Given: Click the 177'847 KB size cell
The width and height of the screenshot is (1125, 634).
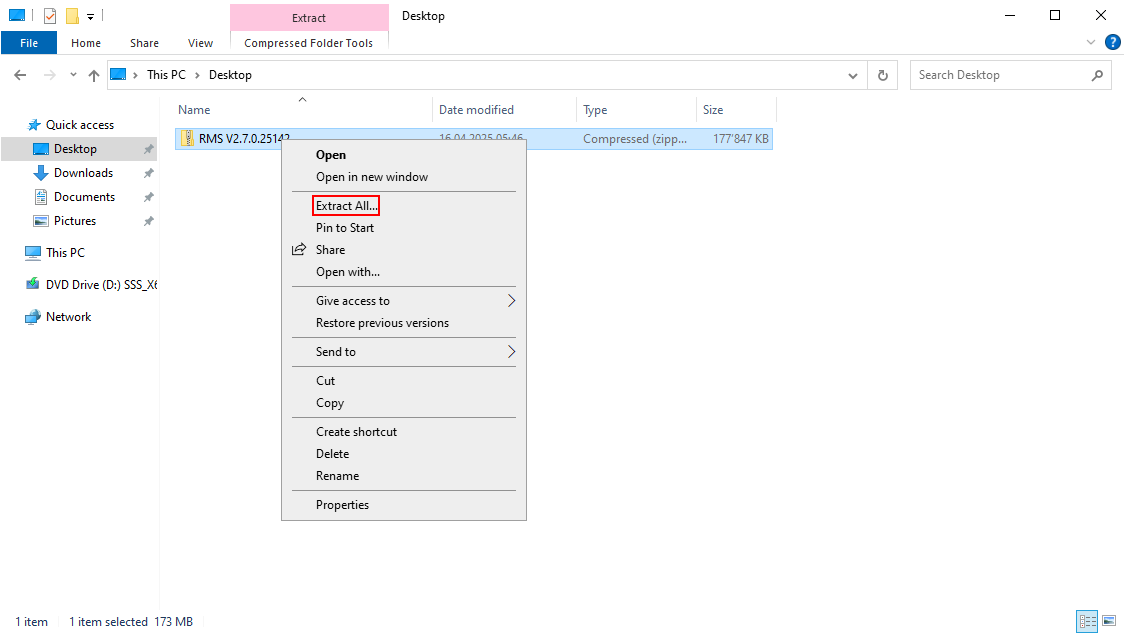Looking at the screenshot, I should coord(740,139).
